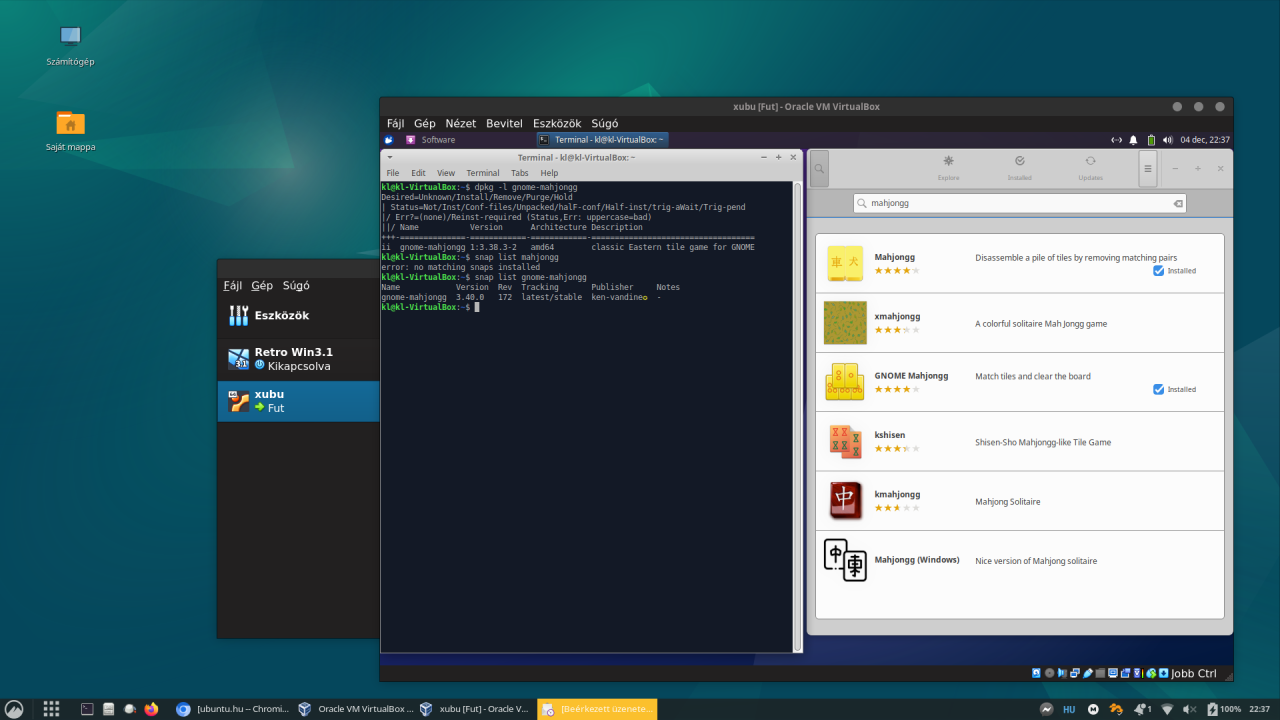The width and height of the screenshot is (1280, 720).
Task: Open Fájl menu in xubu VM window
Action: (395, 124)
